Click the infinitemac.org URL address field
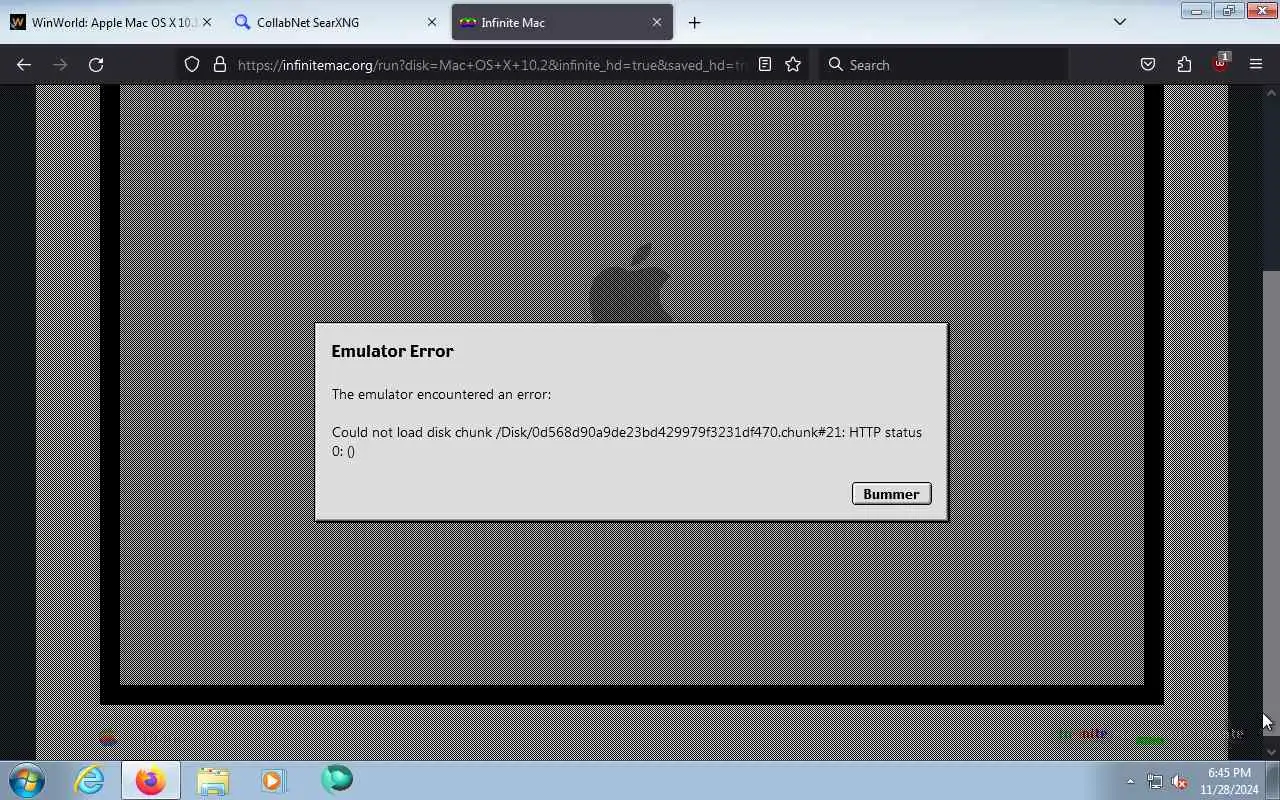Screen dimensions: 1280x800 point(491,65)
